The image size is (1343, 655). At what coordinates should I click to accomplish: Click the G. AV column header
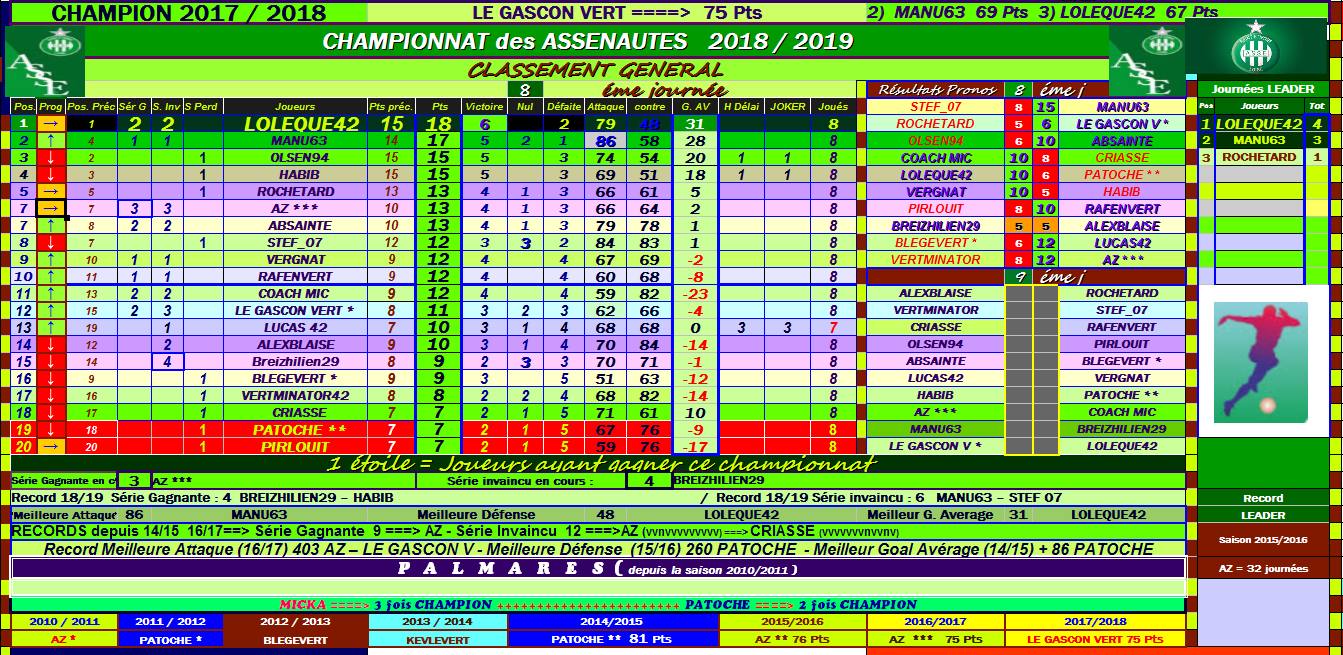695,107
